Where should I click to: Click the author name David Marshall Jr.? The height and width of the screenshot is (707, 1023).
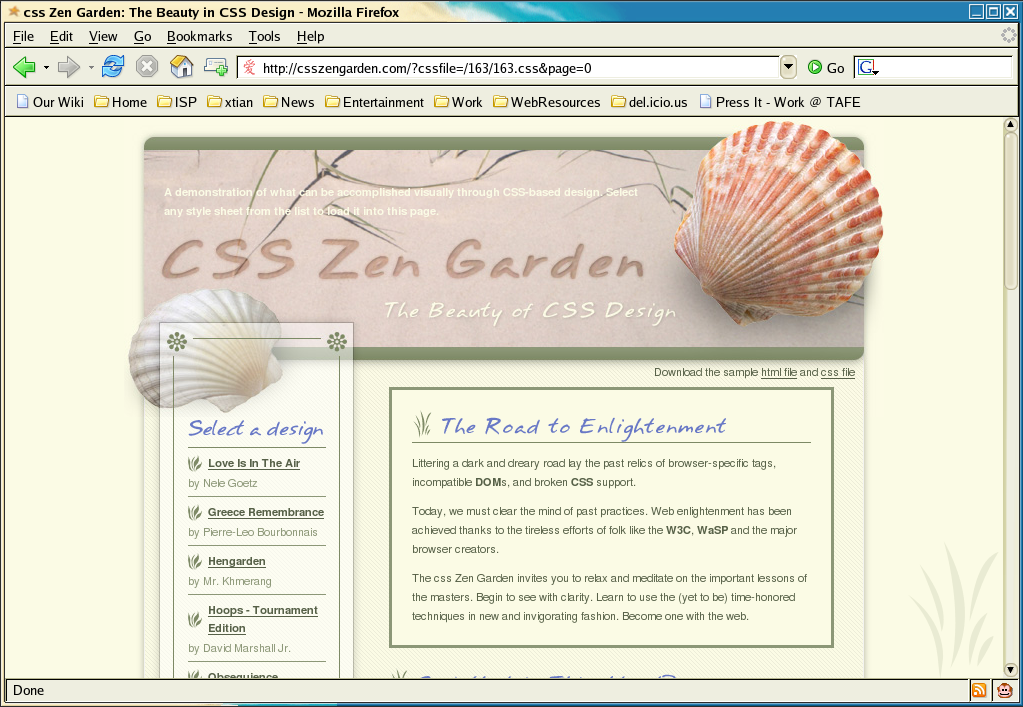[x=247, y=648]
